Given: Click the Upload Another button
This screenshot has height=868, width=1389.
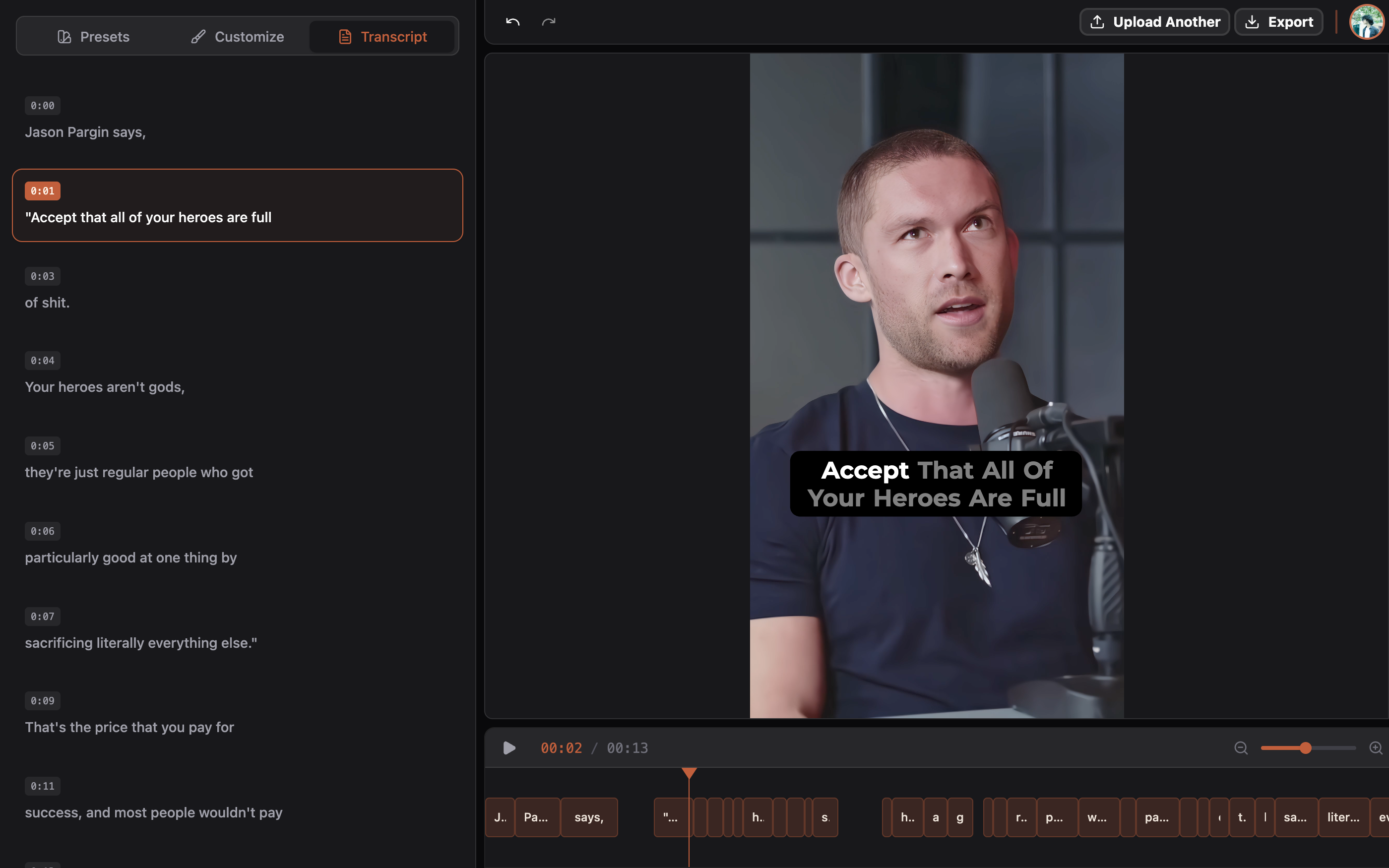Looking at the screenshot, I should pos(1154,22).
